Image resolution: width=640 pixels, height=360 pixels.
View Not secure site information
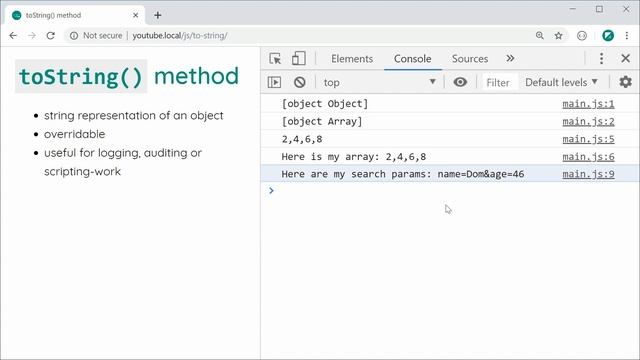point(96,36)
